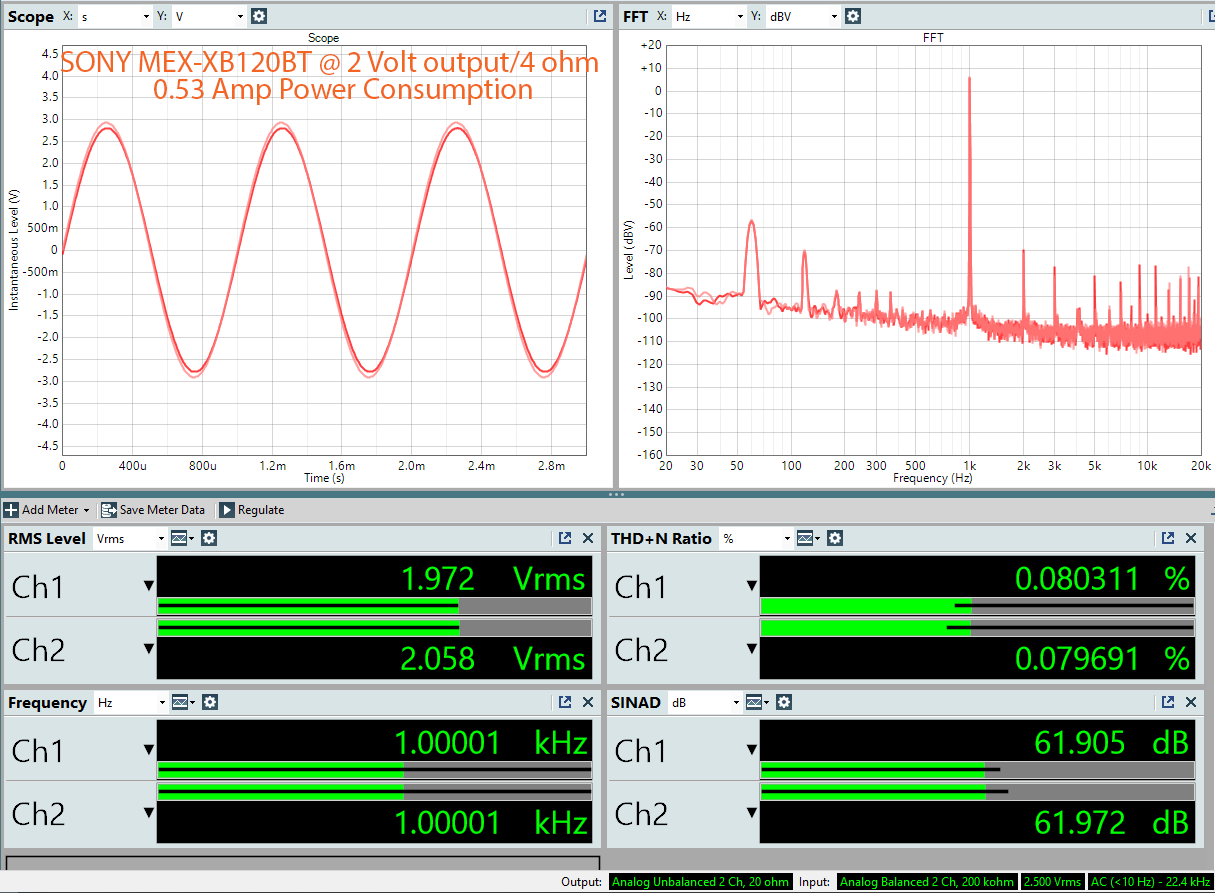
Task: Click the 0.080311 % Ch1 reading
Action: (1103, 578)
